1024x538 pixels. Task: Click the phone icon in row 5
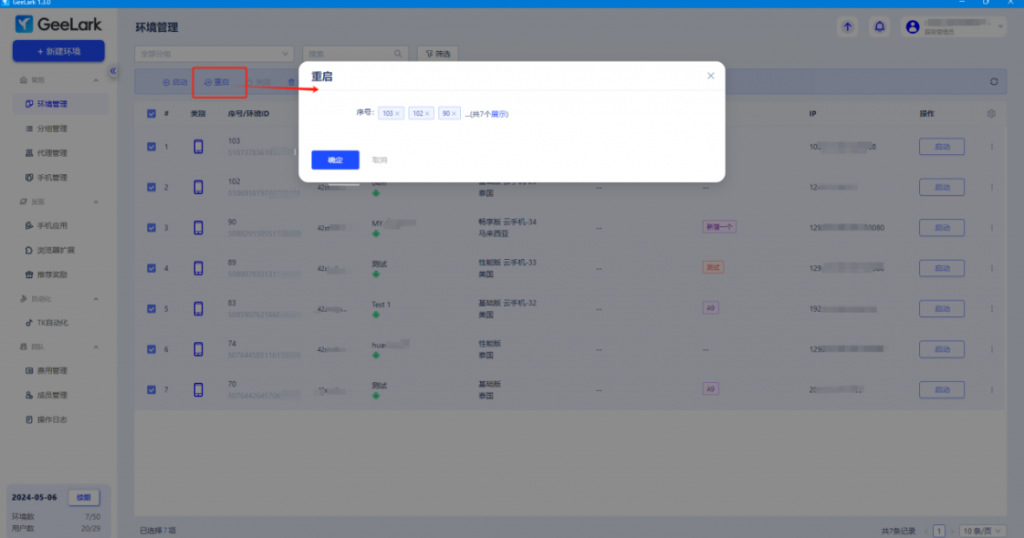198,309
